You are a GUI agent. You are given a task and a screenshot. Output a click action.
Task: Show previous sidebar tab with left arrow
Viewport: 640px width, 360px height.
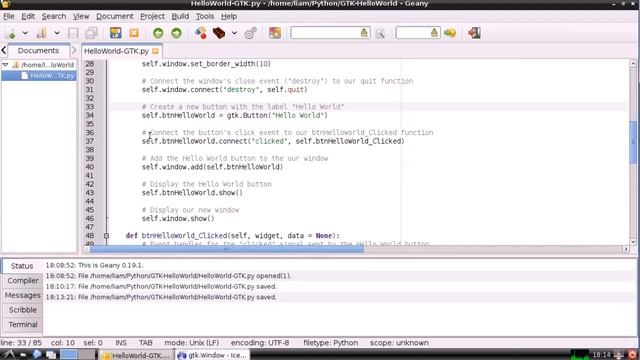(4, 50)
